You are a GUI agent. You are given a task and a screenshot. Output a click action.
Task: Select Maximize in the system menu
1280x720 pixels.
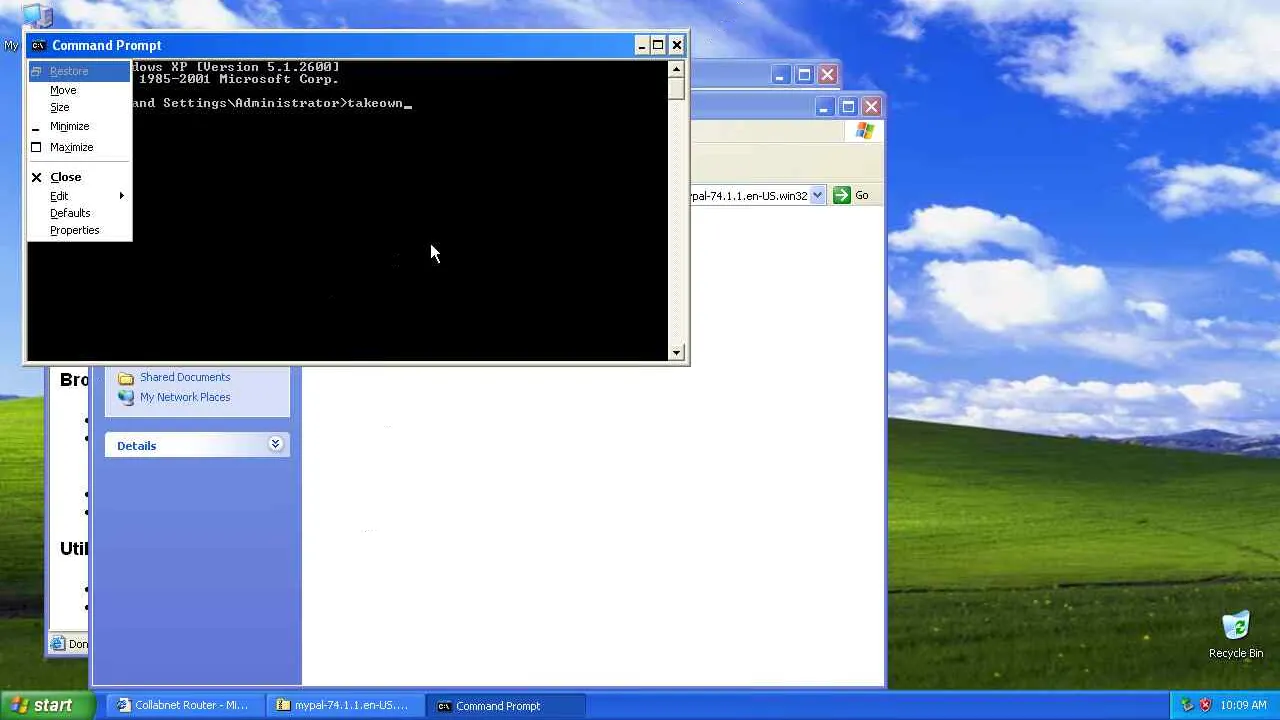click(80, 147)
